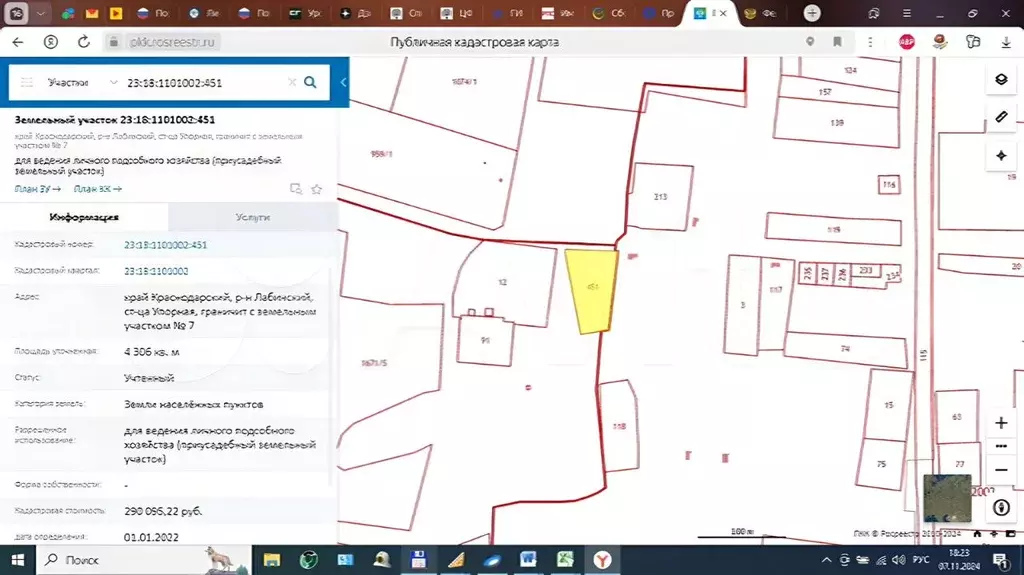Switch to the Услуги tab
Screen dimensions: 1024x575
pos(253,217)
